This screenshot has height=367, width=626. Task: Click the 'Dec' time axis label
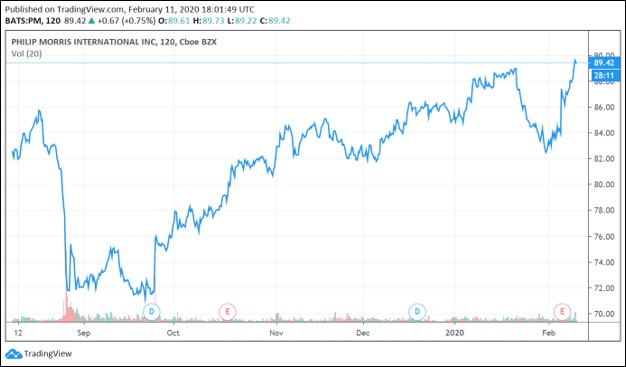(x=363, y=333)
